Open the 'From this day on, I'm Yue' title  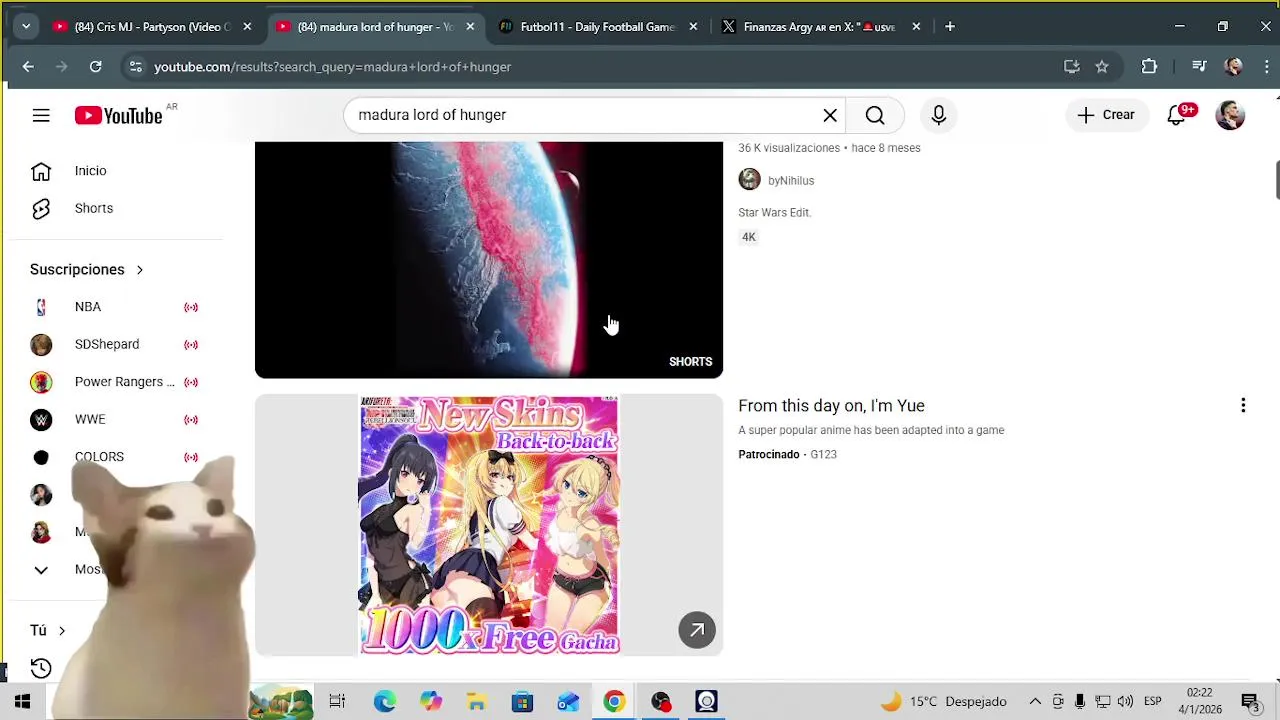(831, 406)
